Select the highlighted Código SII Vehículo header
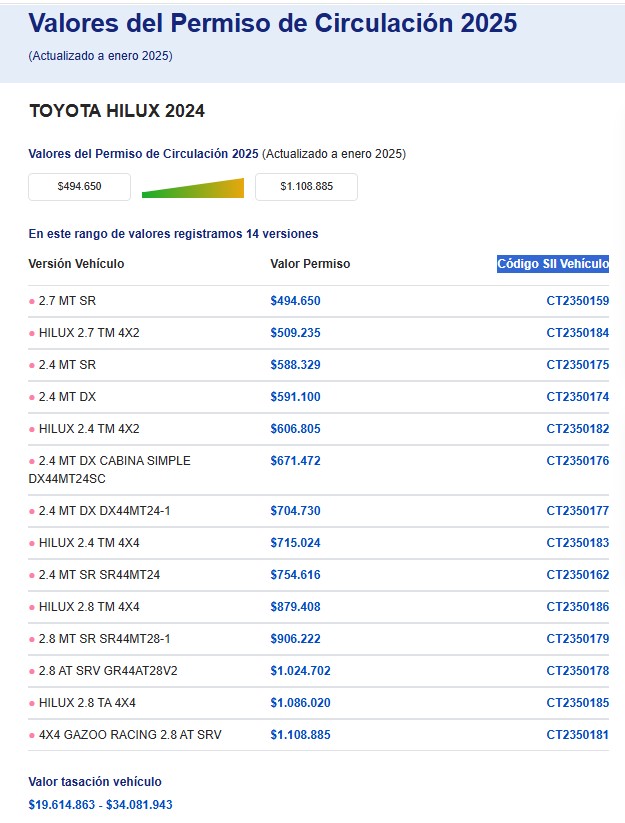This screenshot has width=625, height=823. click(553, 264)
